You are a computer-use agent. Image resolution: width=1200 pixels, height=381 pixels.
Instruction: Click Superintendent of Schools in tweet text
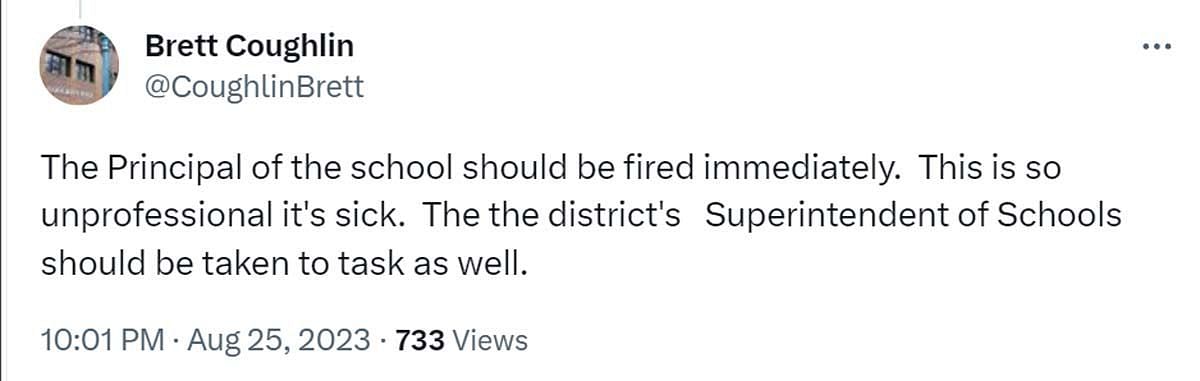[x=914, y=216]
